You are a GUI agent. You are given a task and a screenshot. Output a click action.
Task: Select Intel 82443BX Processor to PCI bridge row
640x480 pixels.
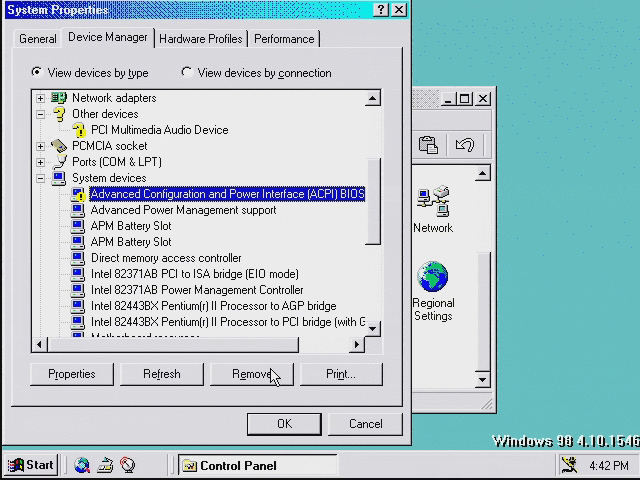228,322
